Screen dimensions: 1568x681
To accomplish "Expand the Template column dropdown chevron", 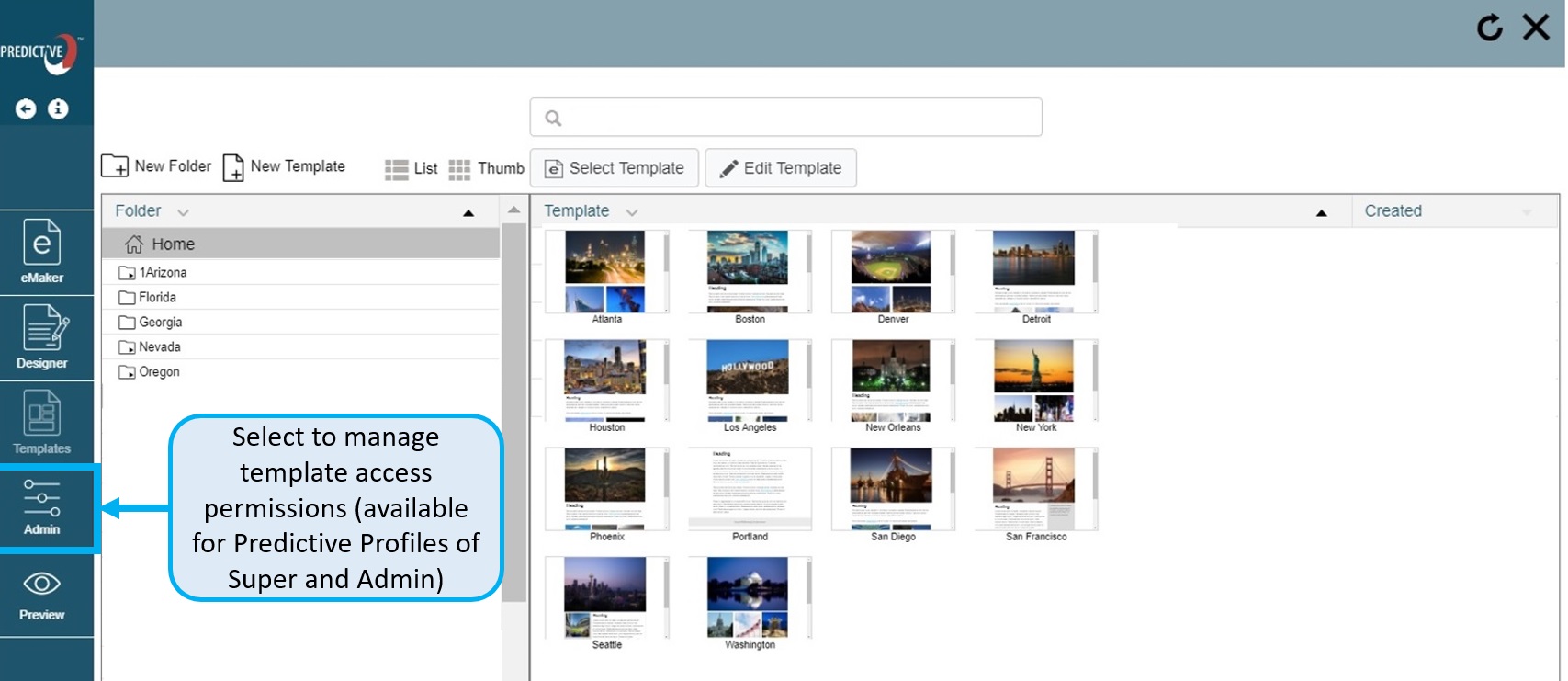I will pos(632,212).
